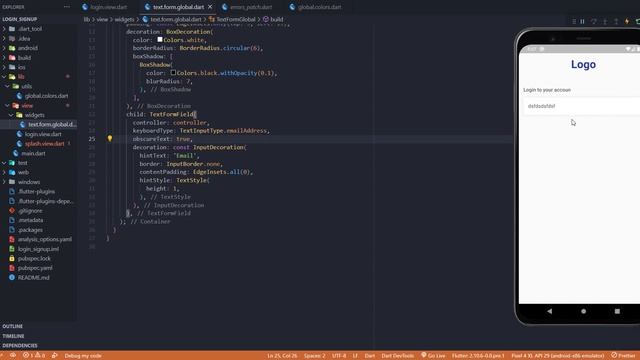Screen dimensions: 640x360
Task: Trigger Flutter hot reload lightning icon
Action: (627, 21)
